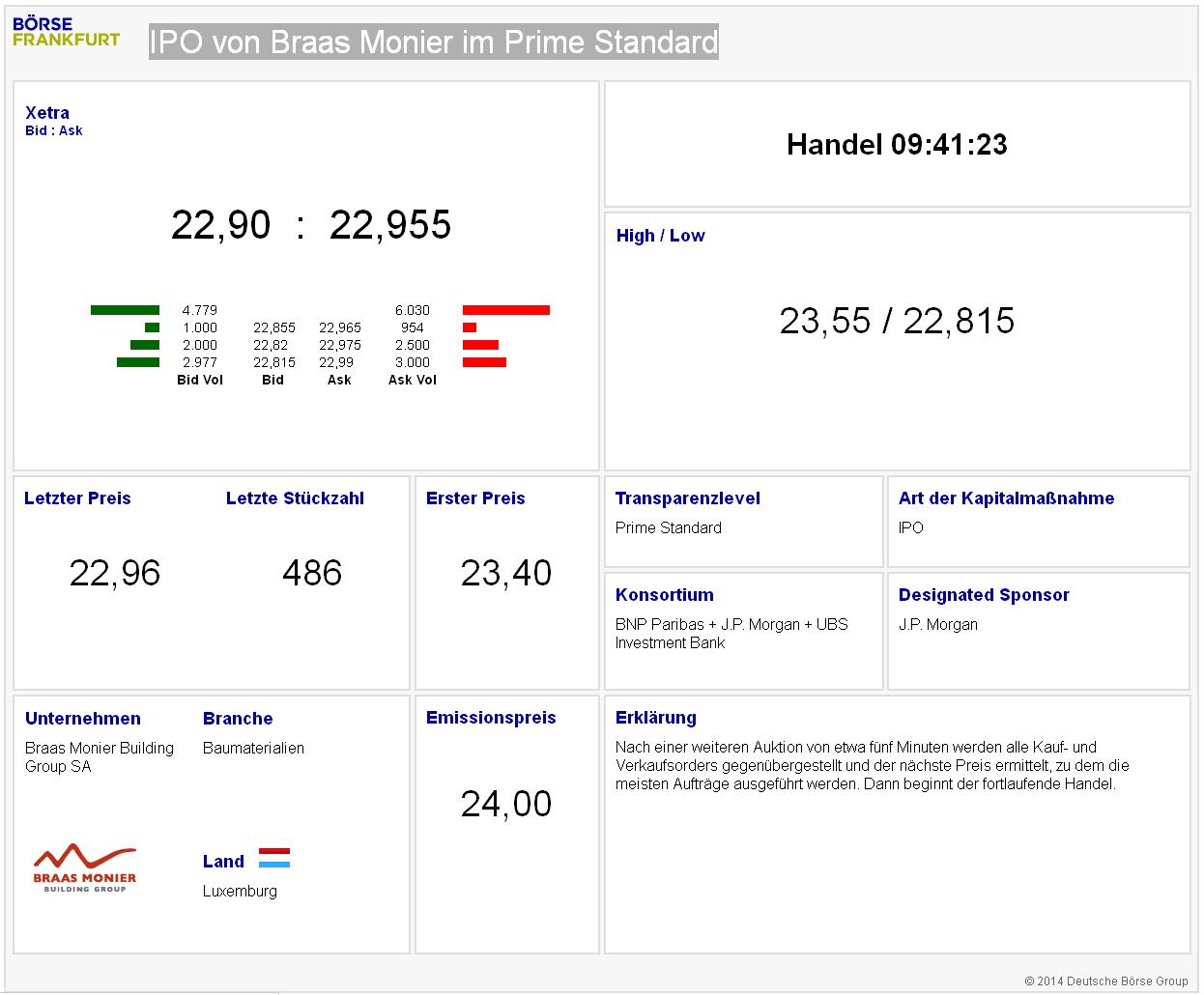Click the Letzte Stückzahl value 486
This screenshot has height=995, width=1204.
pos(312,573)
